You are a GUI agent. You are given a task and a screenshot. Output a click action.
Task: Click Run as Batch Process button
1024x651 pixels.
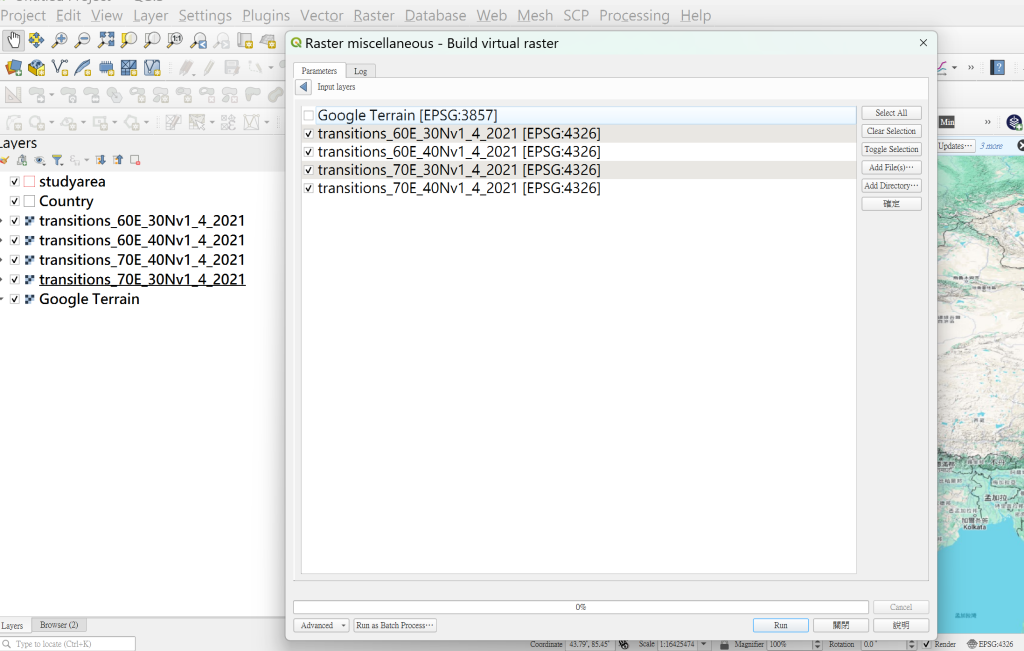[394, 626]
